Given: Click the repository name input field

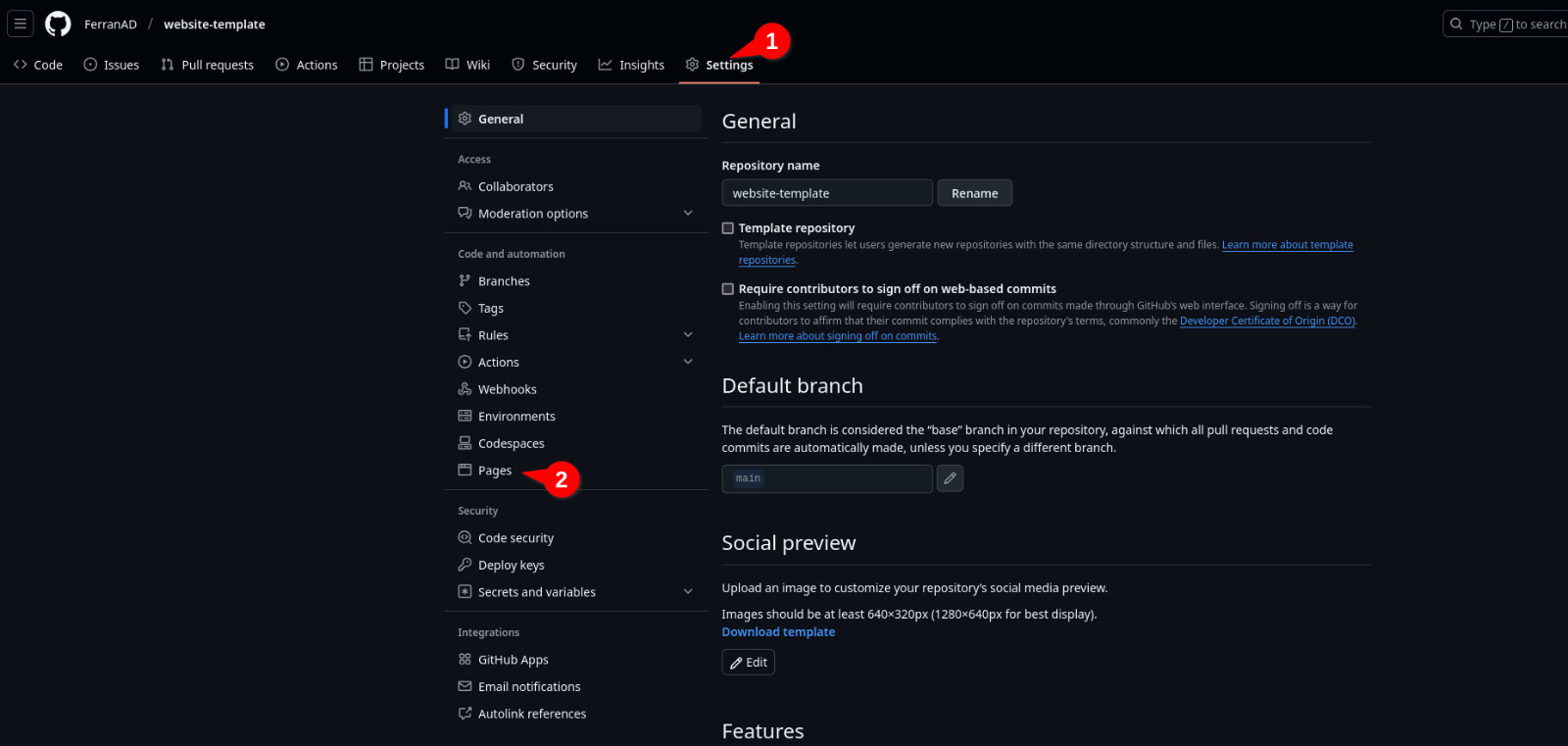Looking at the screenshot, I should click(827, 193).
